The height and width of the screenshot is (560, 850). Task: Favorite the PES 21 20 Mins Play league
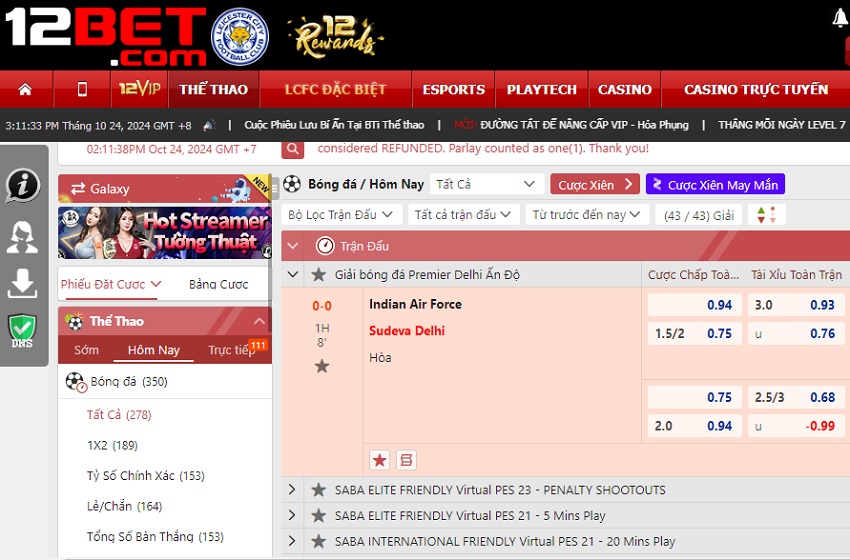[x=319, y=541]
